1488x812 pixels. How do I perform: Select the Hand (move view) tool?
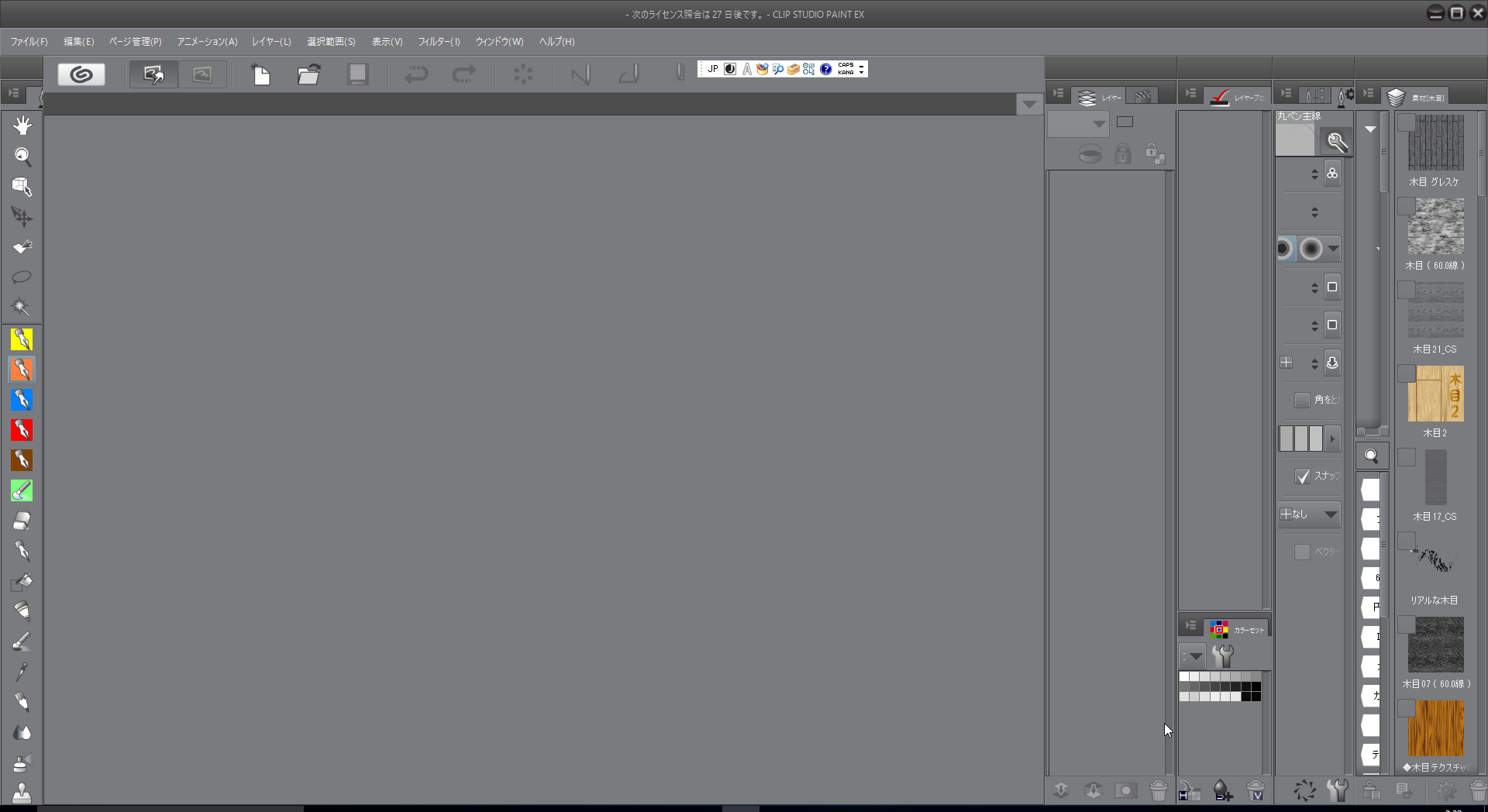point(22,126)
